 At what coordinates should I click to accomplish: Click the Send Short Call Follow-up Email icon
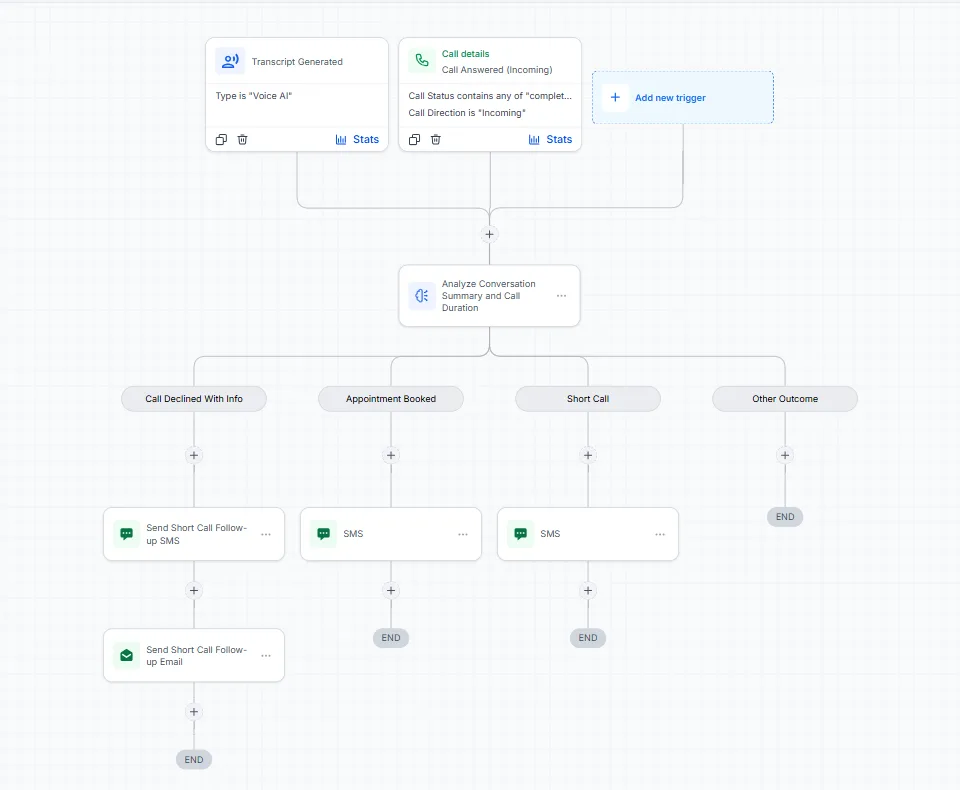click(x=127, y=655)
